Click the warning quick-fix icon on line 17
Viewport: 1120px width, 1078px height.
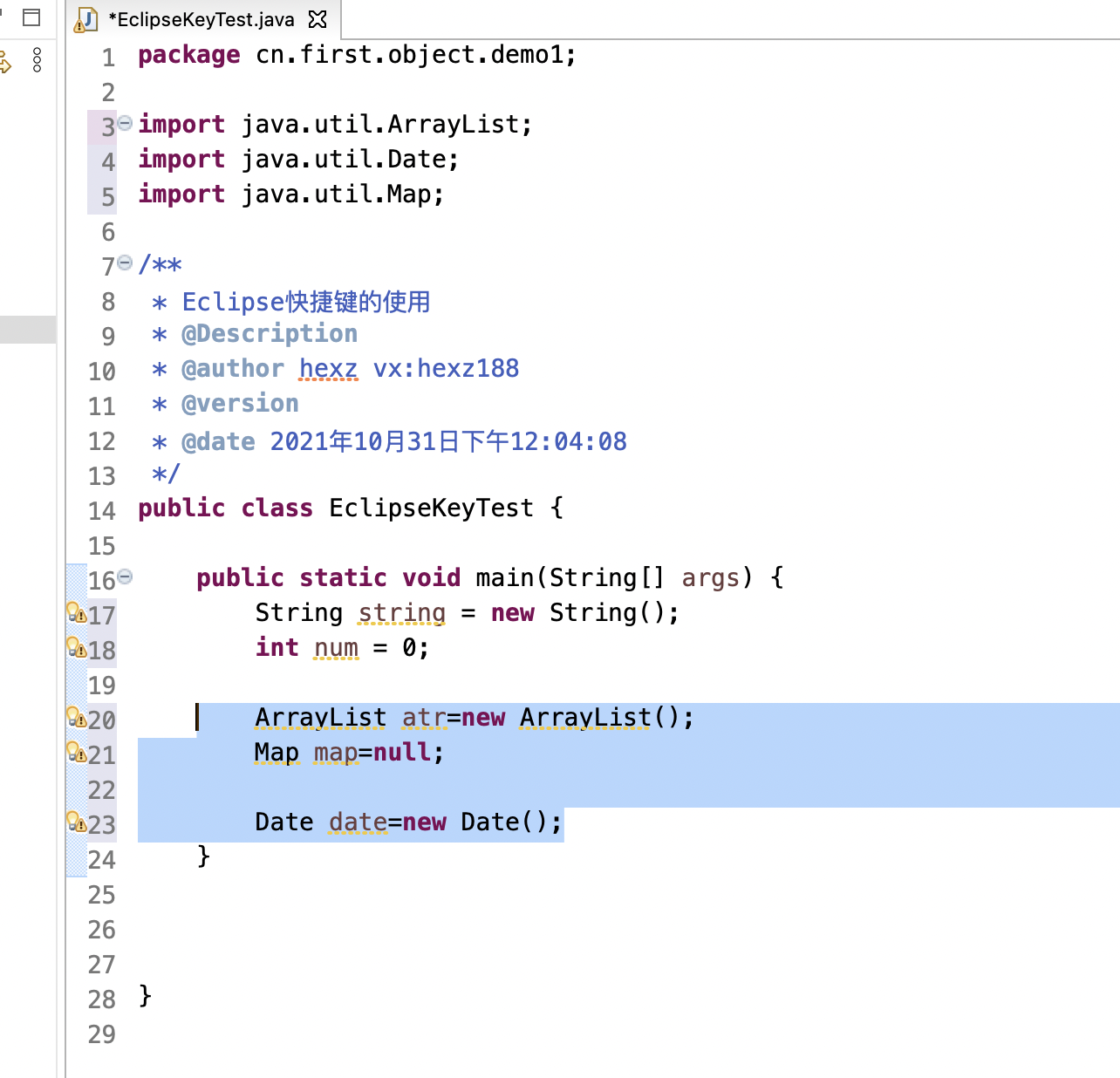(76, 613)
